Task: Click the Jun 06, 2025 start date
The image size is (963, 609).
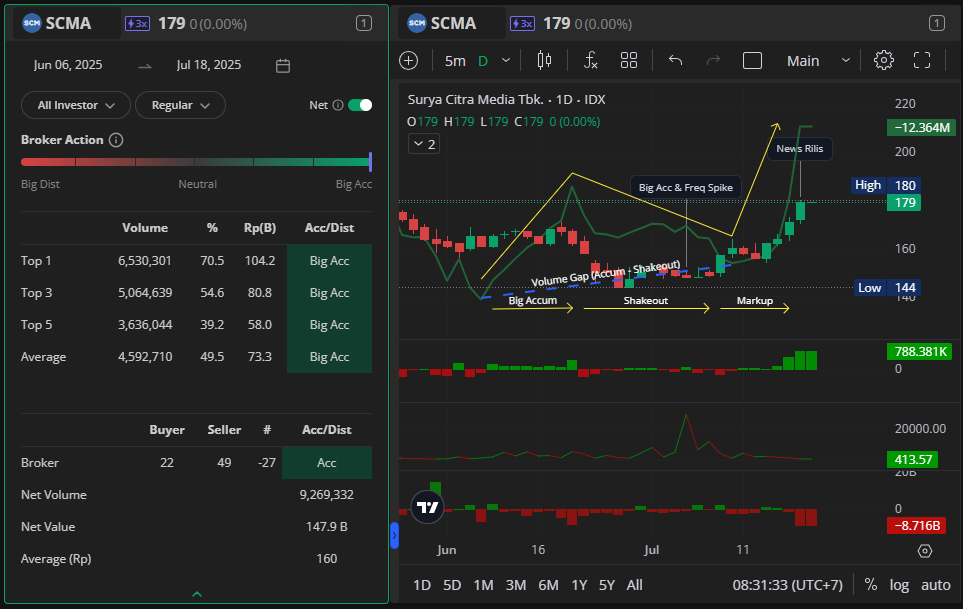Action: 68,65
